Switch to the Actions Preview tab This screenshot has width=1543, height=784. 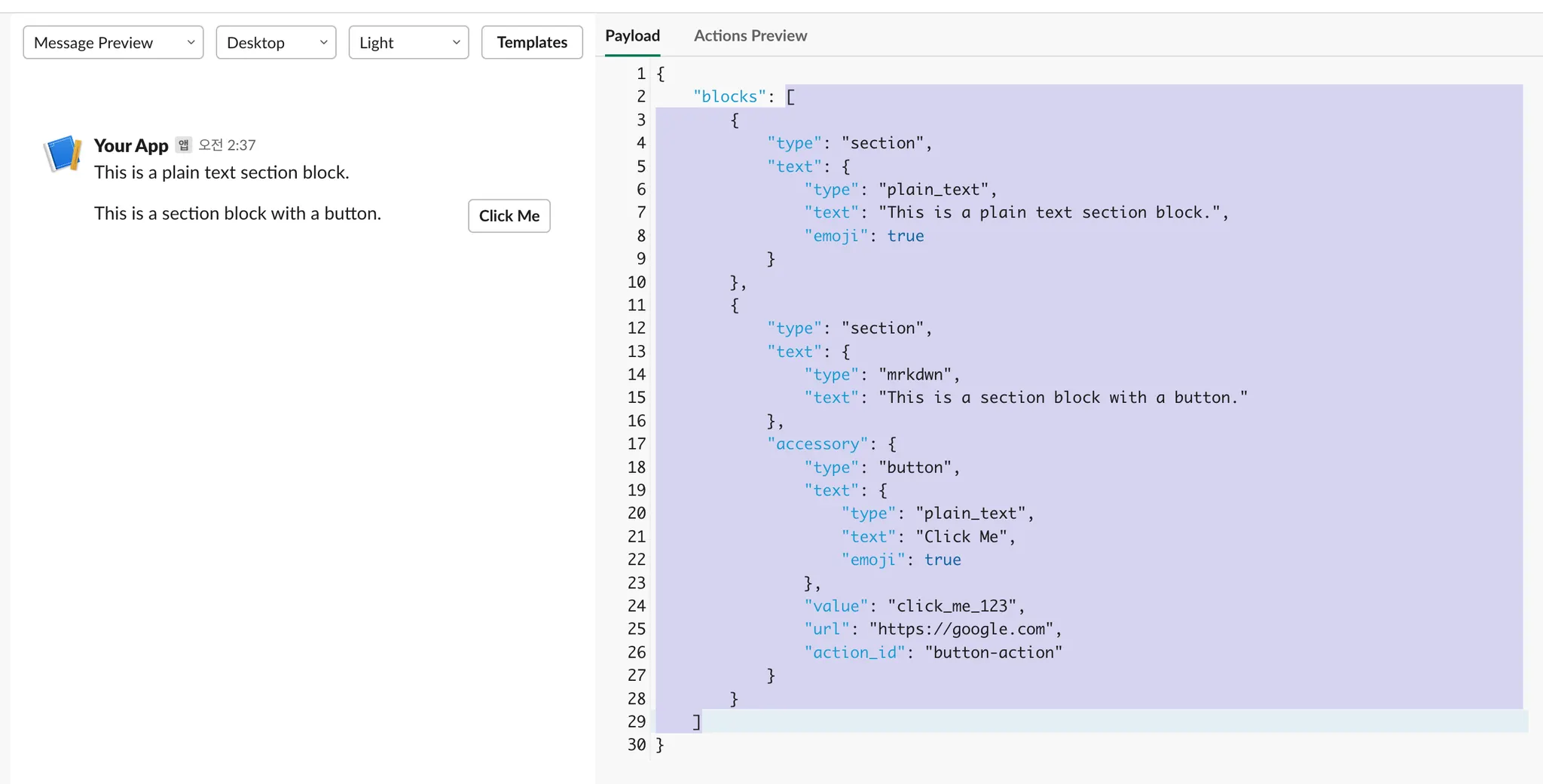pyautogui.click(x=750, y=35)
